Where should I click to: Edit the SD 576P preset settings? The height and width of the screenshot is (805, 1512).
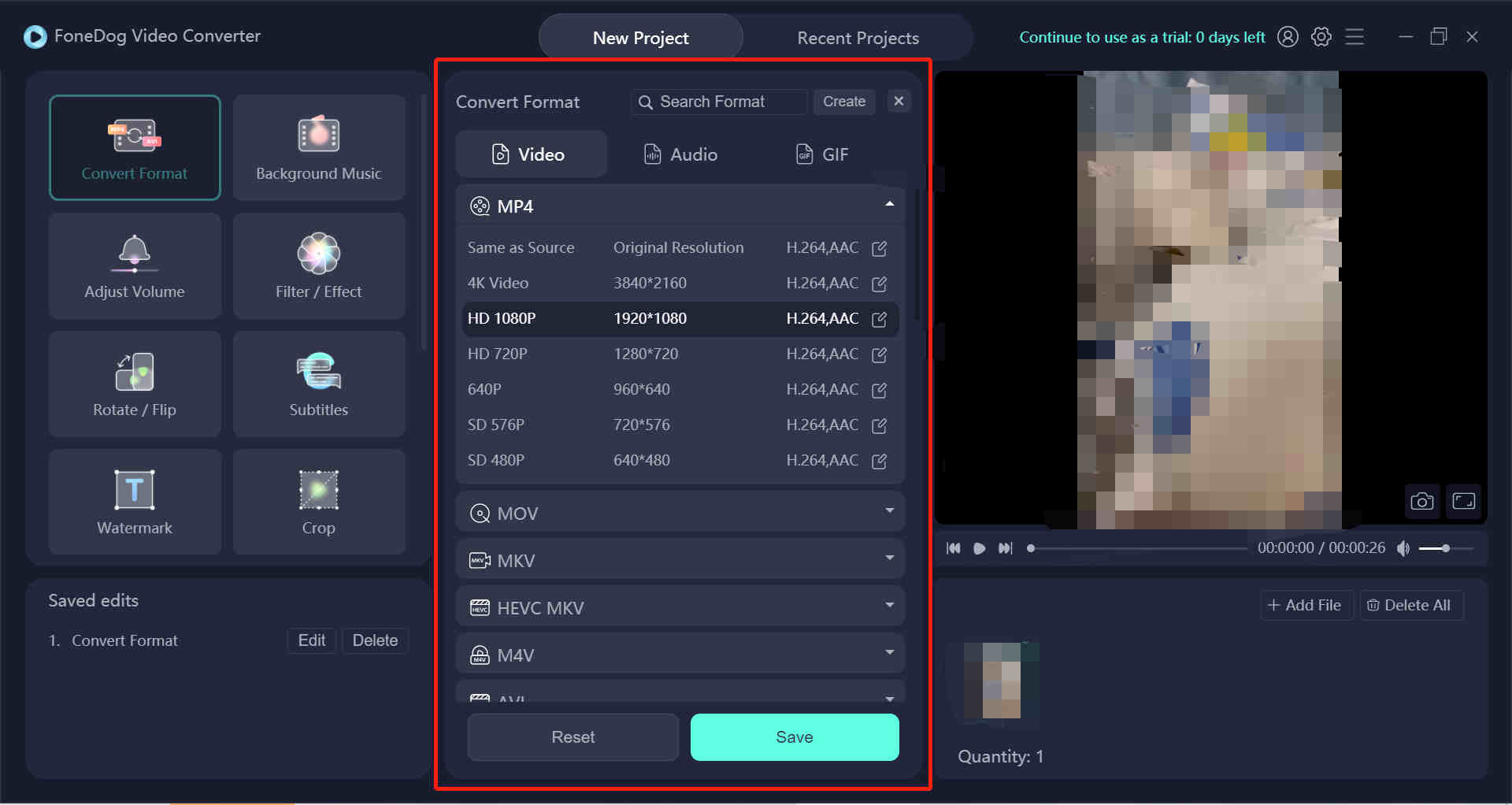tap(880, 425)
